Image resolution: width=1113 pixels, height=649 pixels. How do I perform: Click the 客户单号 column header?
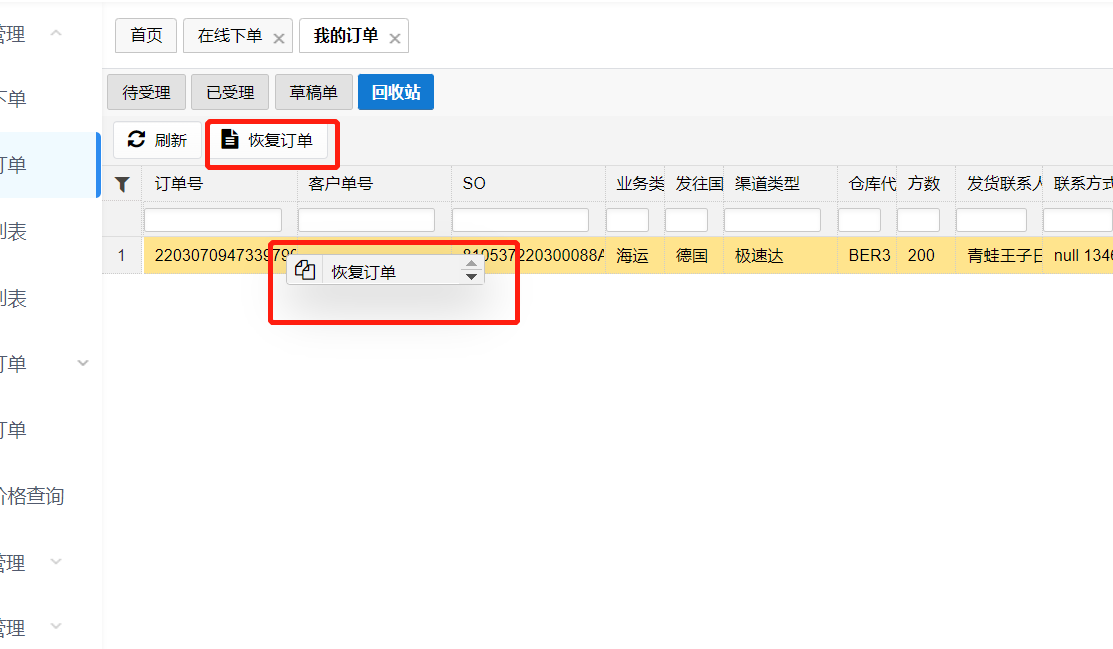click(373, 184)
